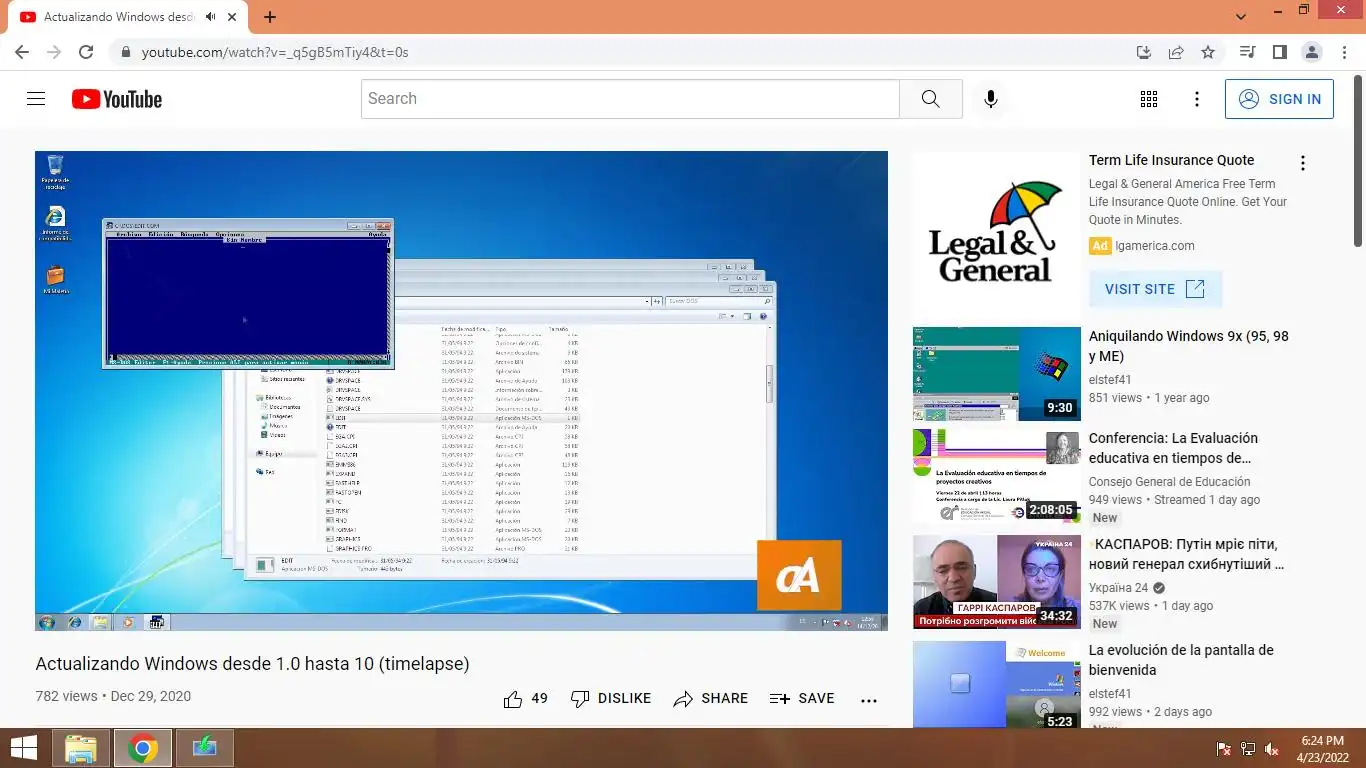Bookmark this page with star
Viewport: 1366px width, 768px height.
coord(1208,52)
